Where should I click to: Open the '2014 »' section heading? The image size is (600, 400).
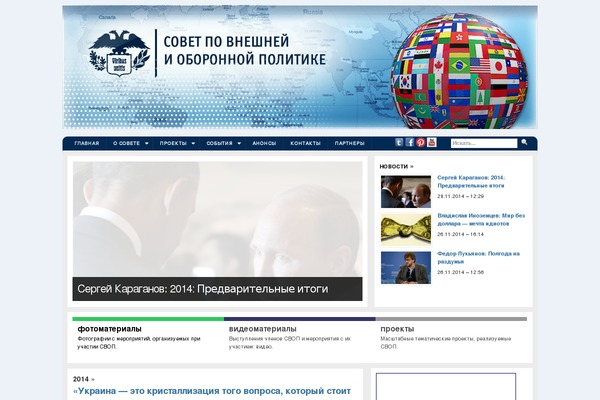pos(84,379)
